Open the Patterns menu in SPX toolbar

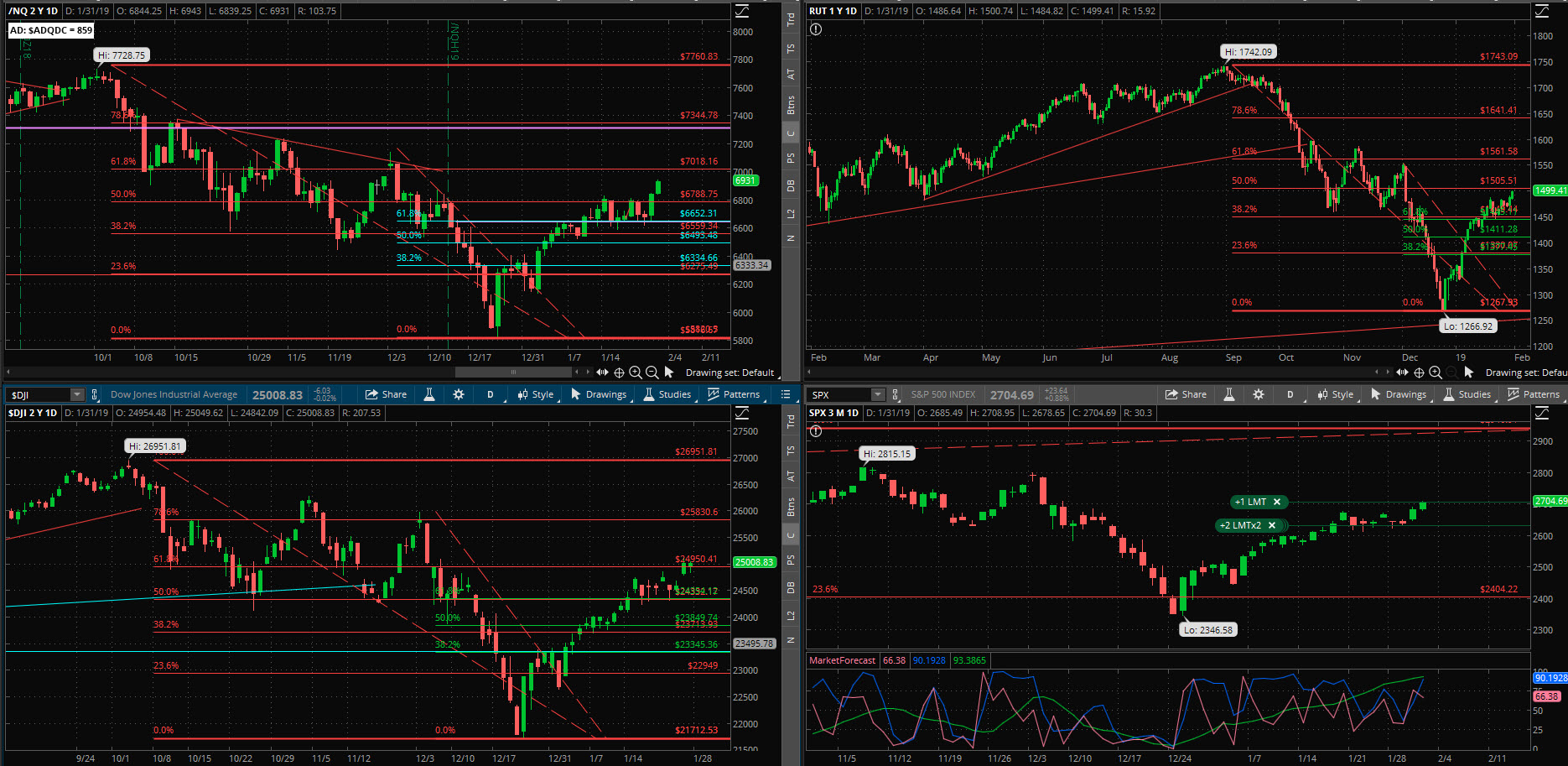coord(1534,394)
